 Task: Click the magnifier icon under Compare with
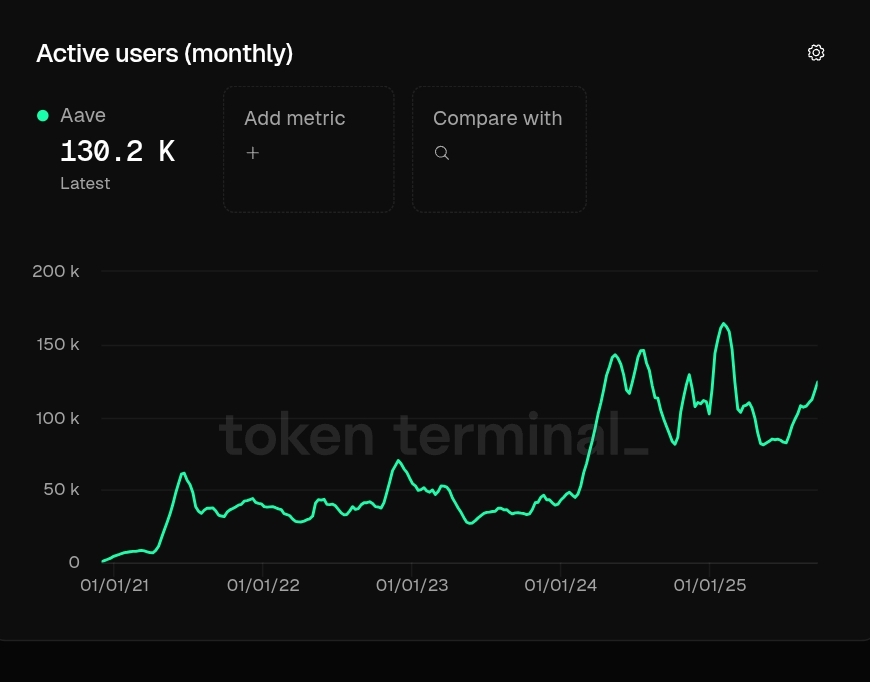pyautogui.click(x=442, y=153)
